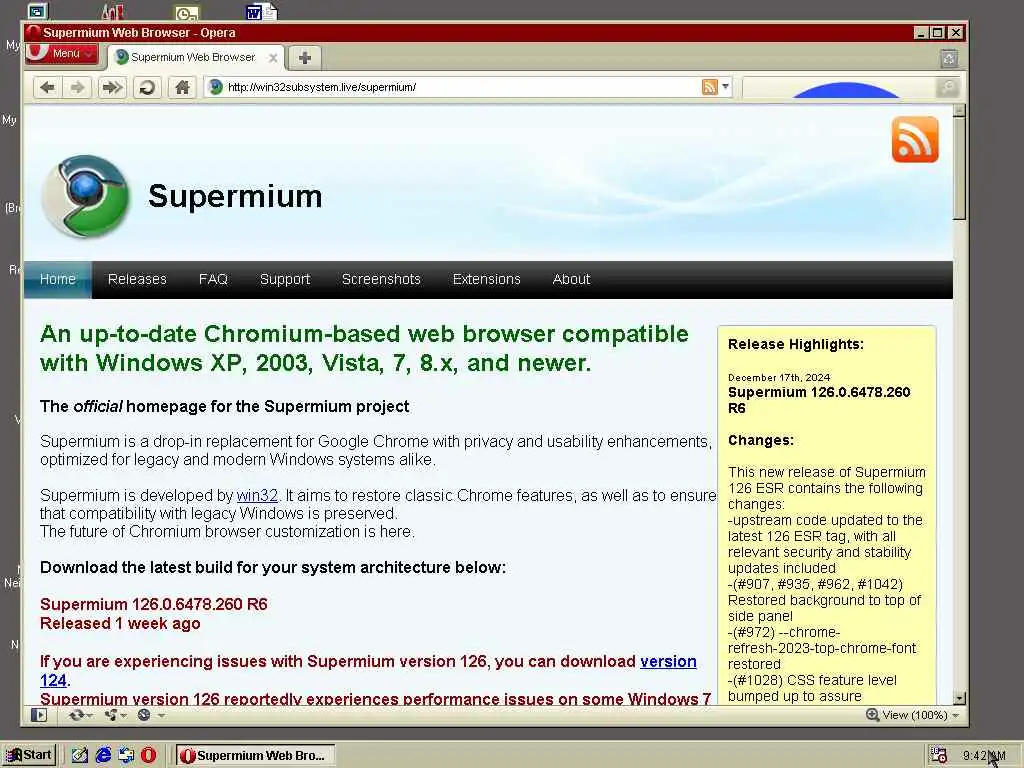Click the Changes: heading in sidebar

(x=761, y=440)
